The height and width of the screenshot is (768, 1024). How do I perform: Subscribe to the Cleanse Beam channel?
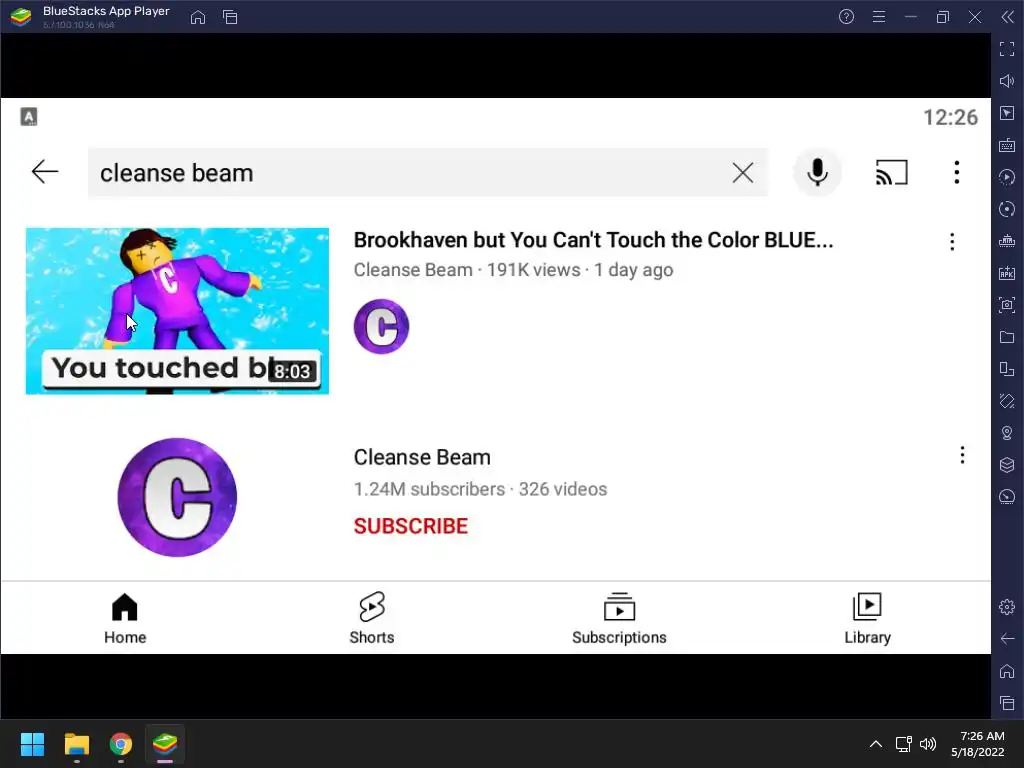click(x=411, y=526)
